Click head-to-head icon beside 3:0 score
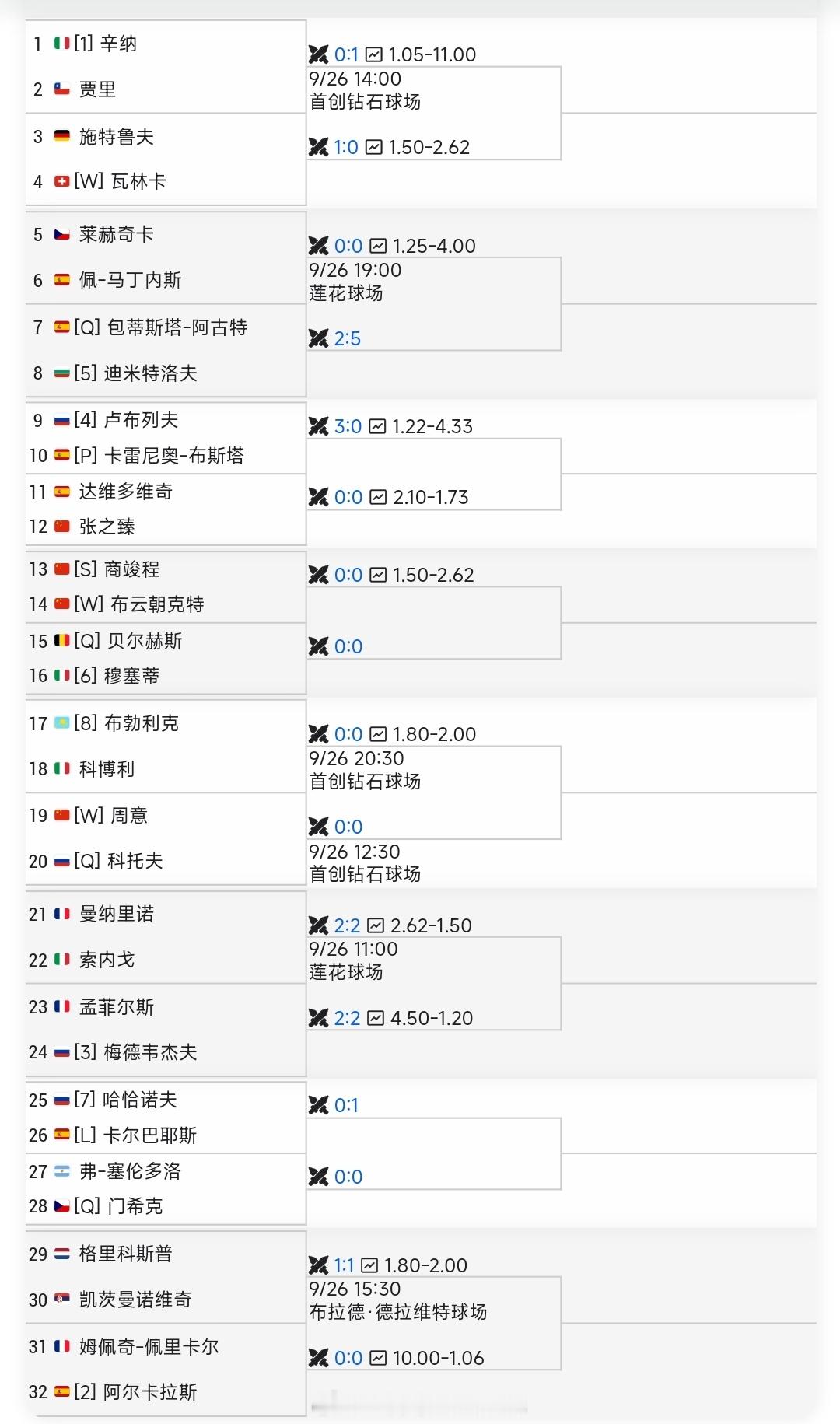Viewport: 840px width, 1424px height. click(318, 426)
